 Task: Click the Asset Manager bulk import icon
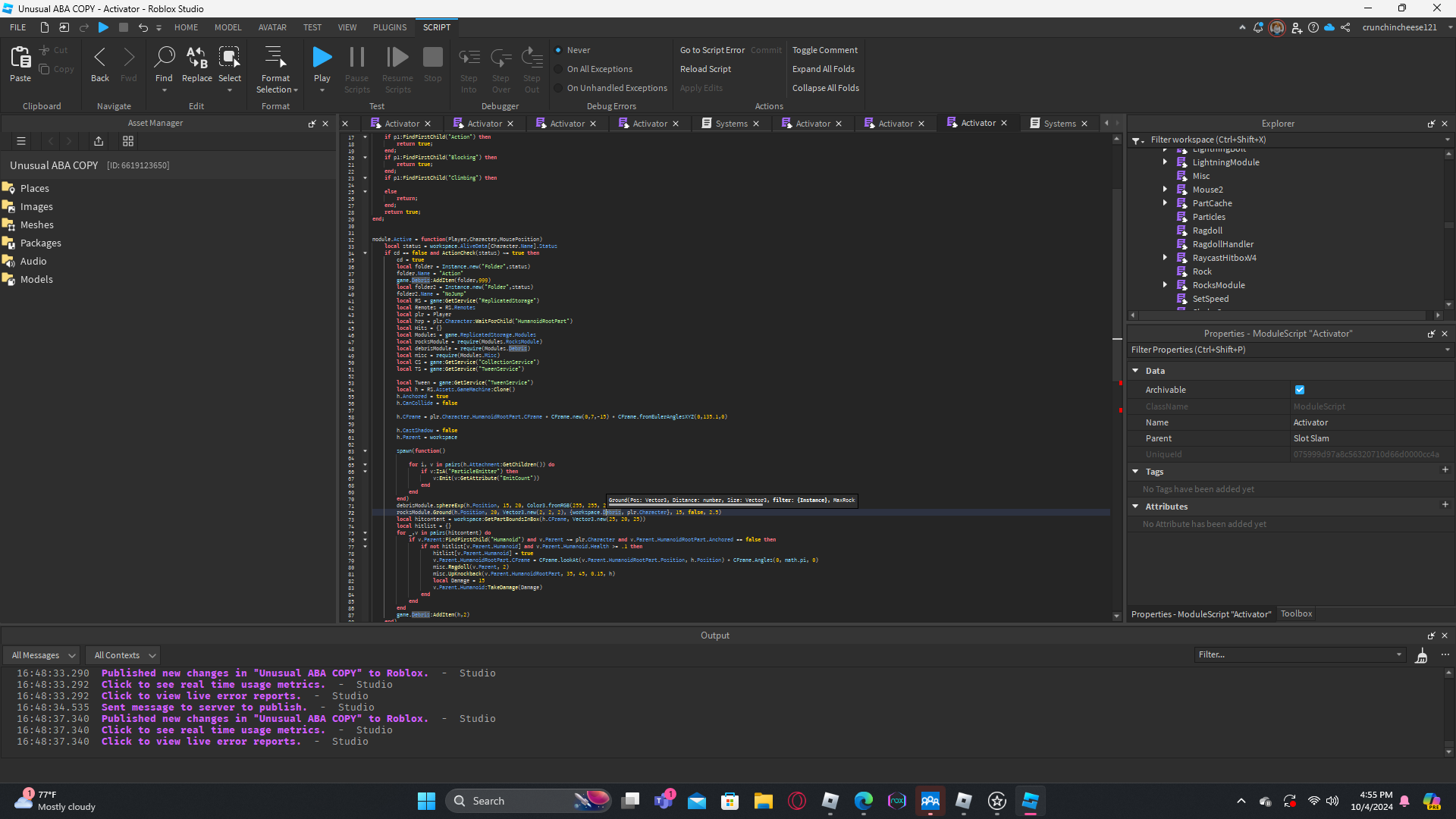pos(99,141)
